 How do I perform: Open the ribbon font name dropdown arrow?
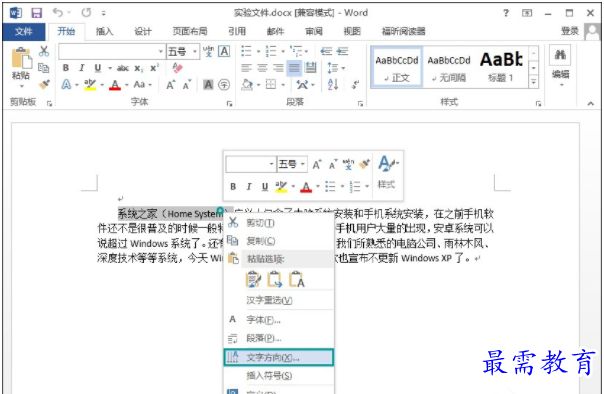tap(161, 51)
